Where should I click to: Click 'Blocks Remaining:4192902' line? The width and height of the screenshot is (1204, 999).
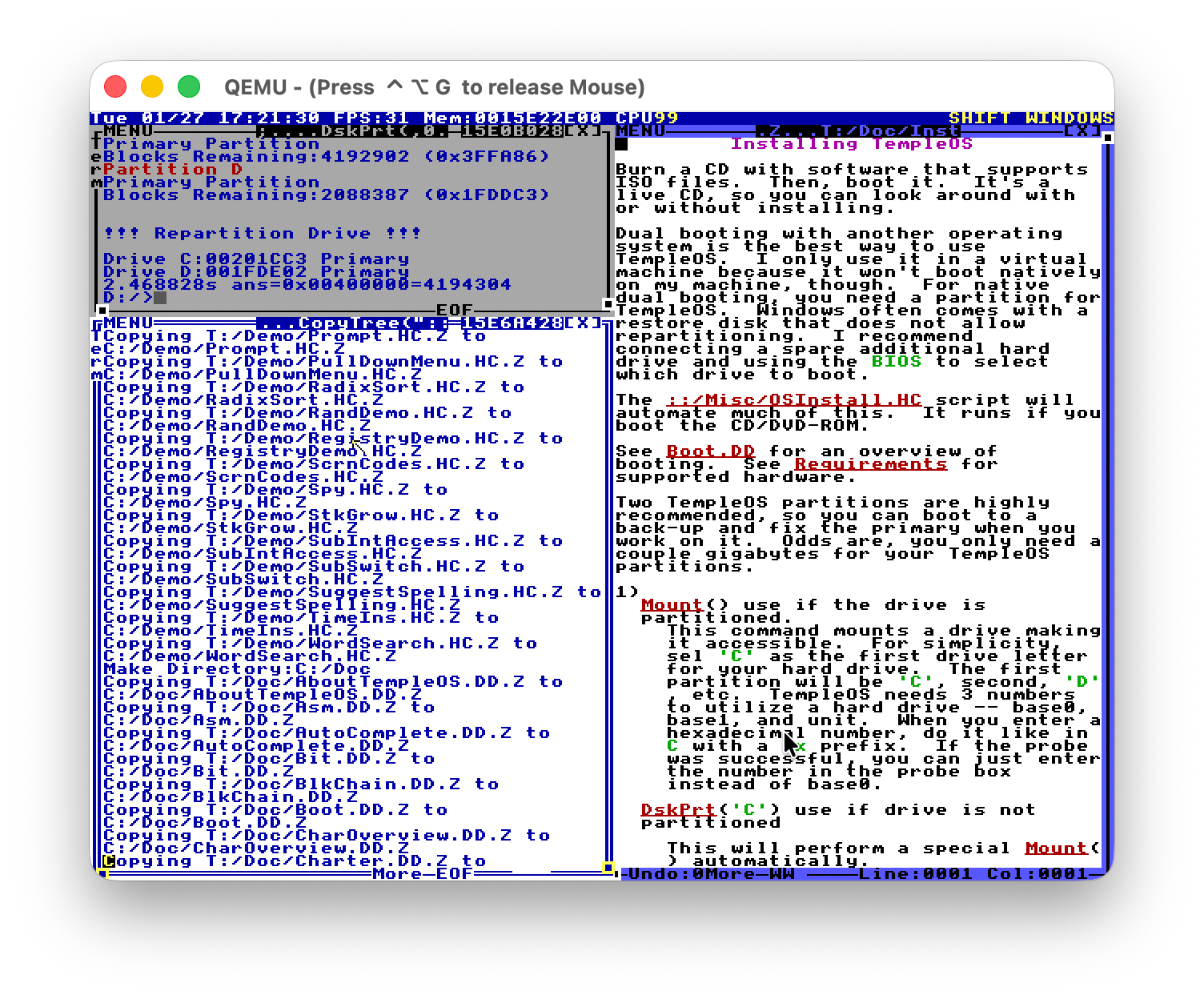327,156
